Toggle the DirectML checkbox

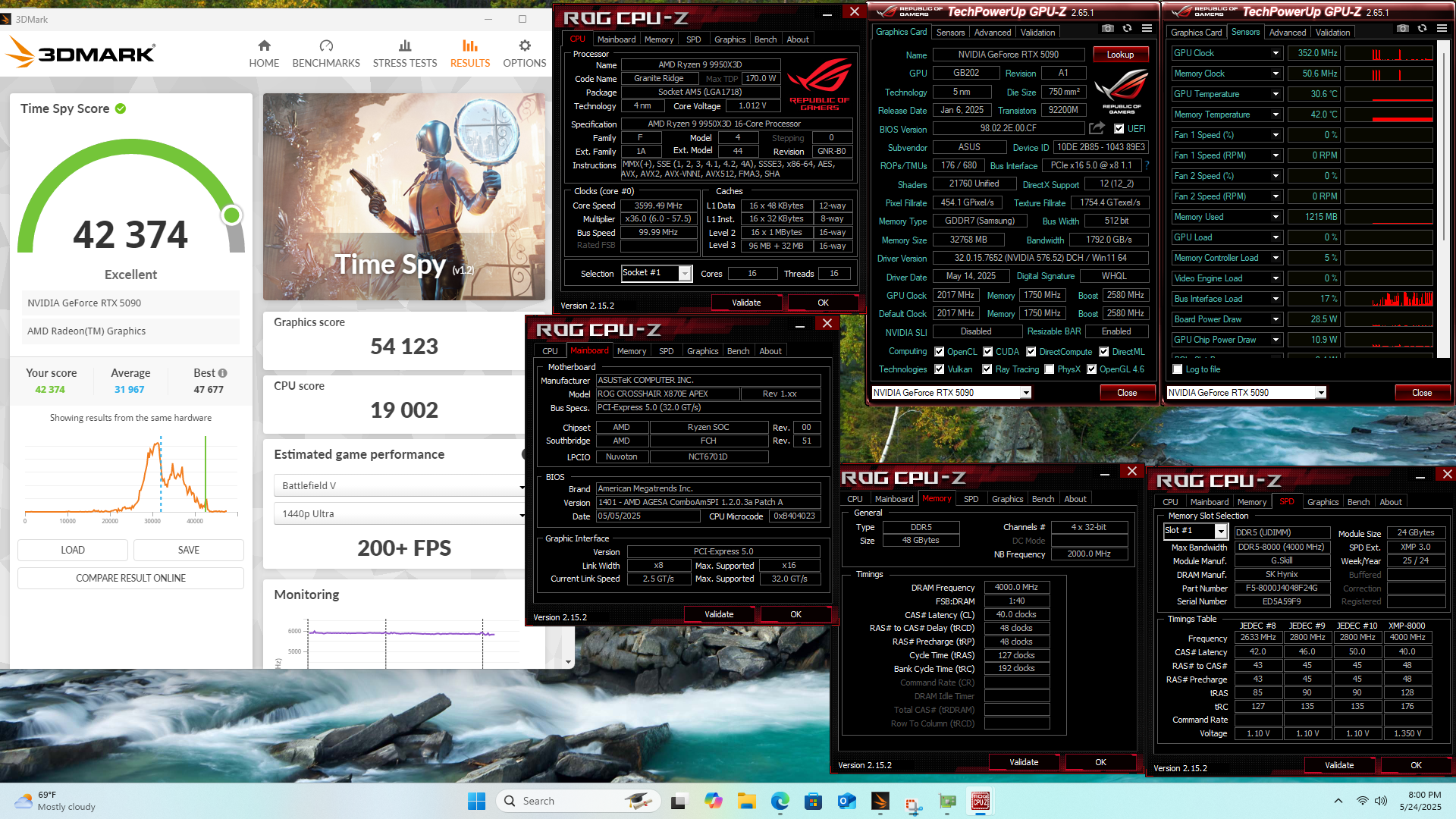pyautogui.click(x=1104, y=352)
